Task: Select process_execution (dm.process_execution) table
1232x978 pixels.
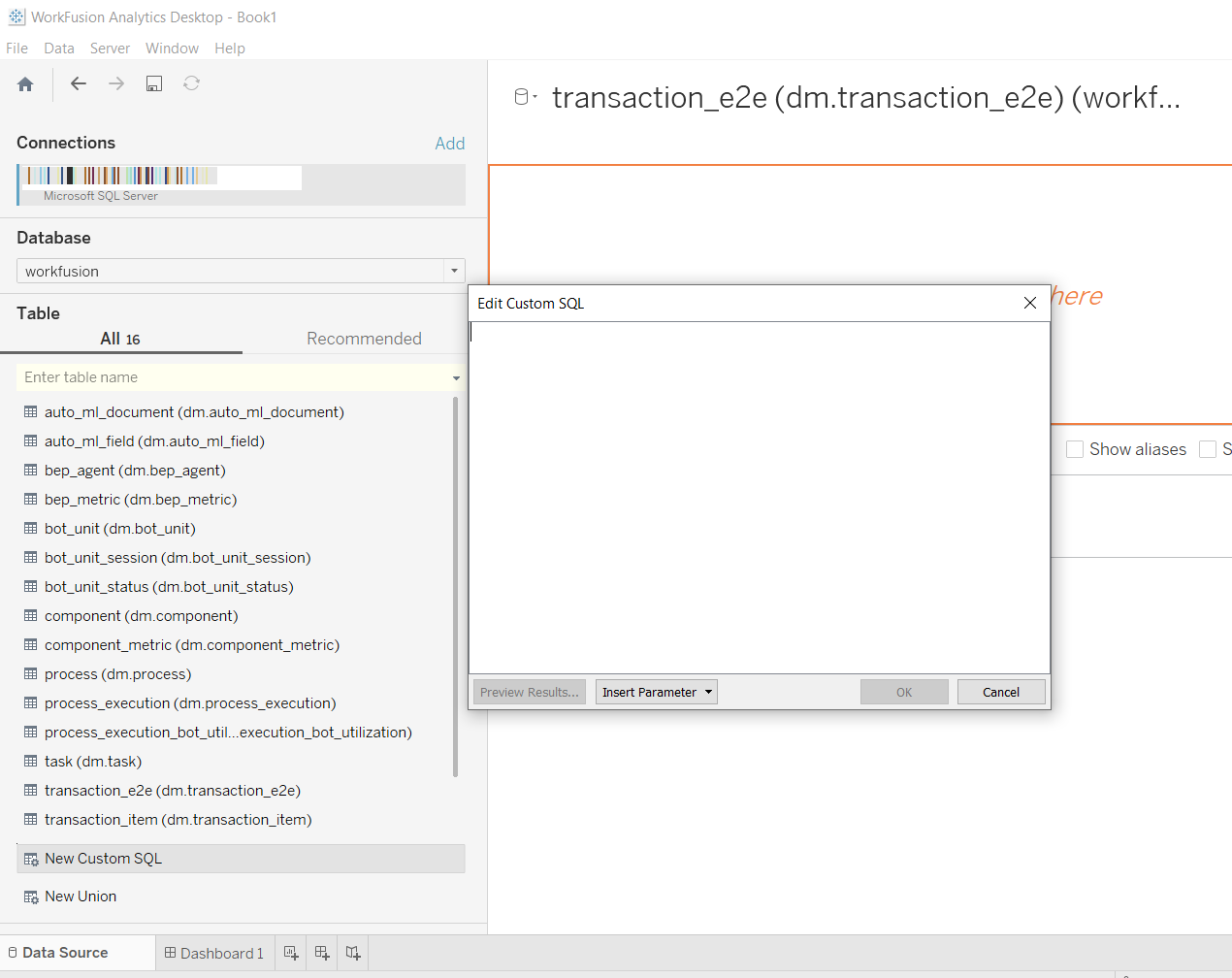Action: pos(190,702)
